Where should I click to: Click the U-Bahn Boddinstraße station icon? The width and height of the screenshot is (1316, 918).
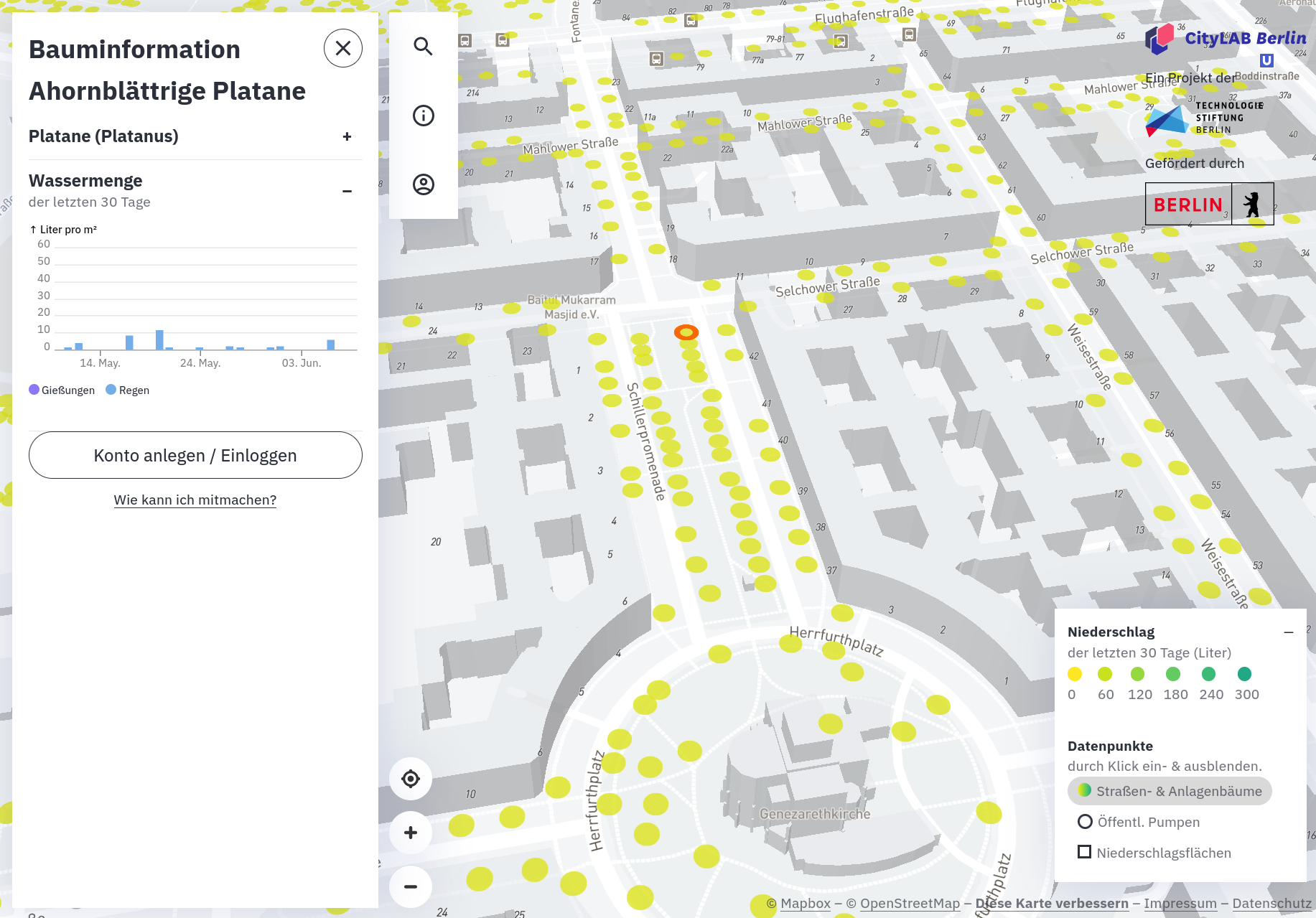(x=1267, y=61)
